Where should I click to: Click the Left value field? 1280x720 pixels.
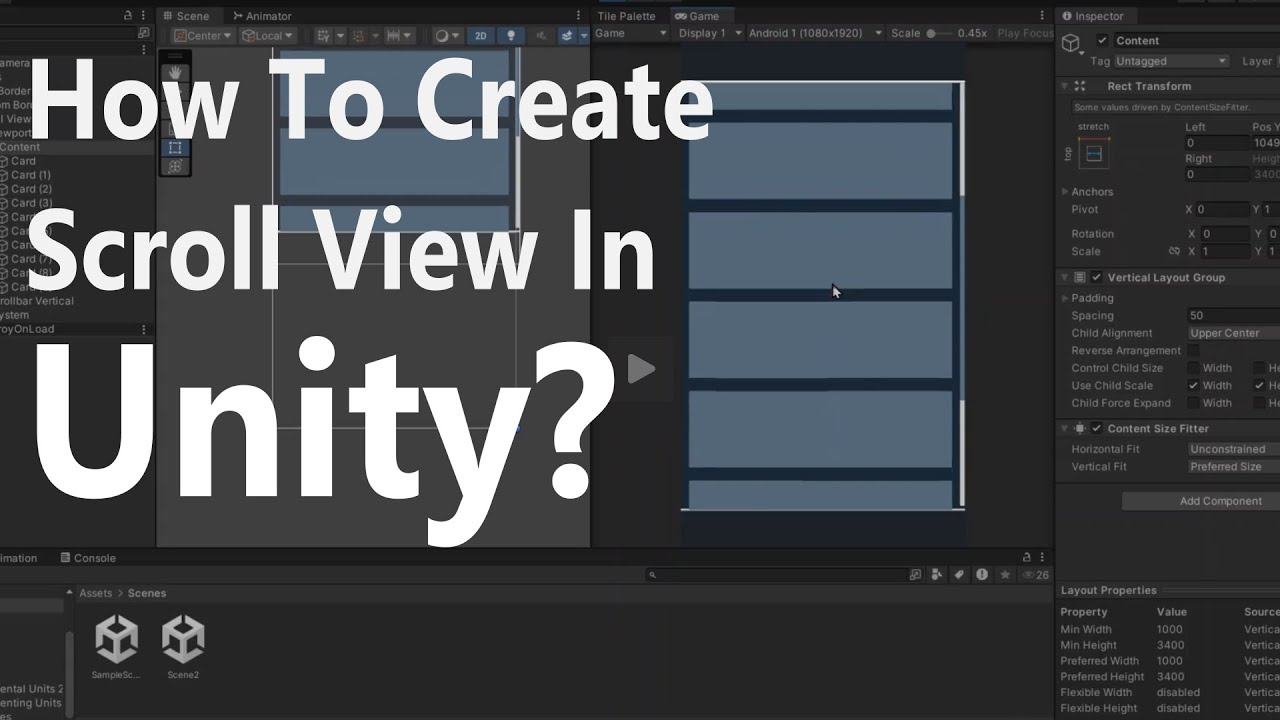point(1216,143)
